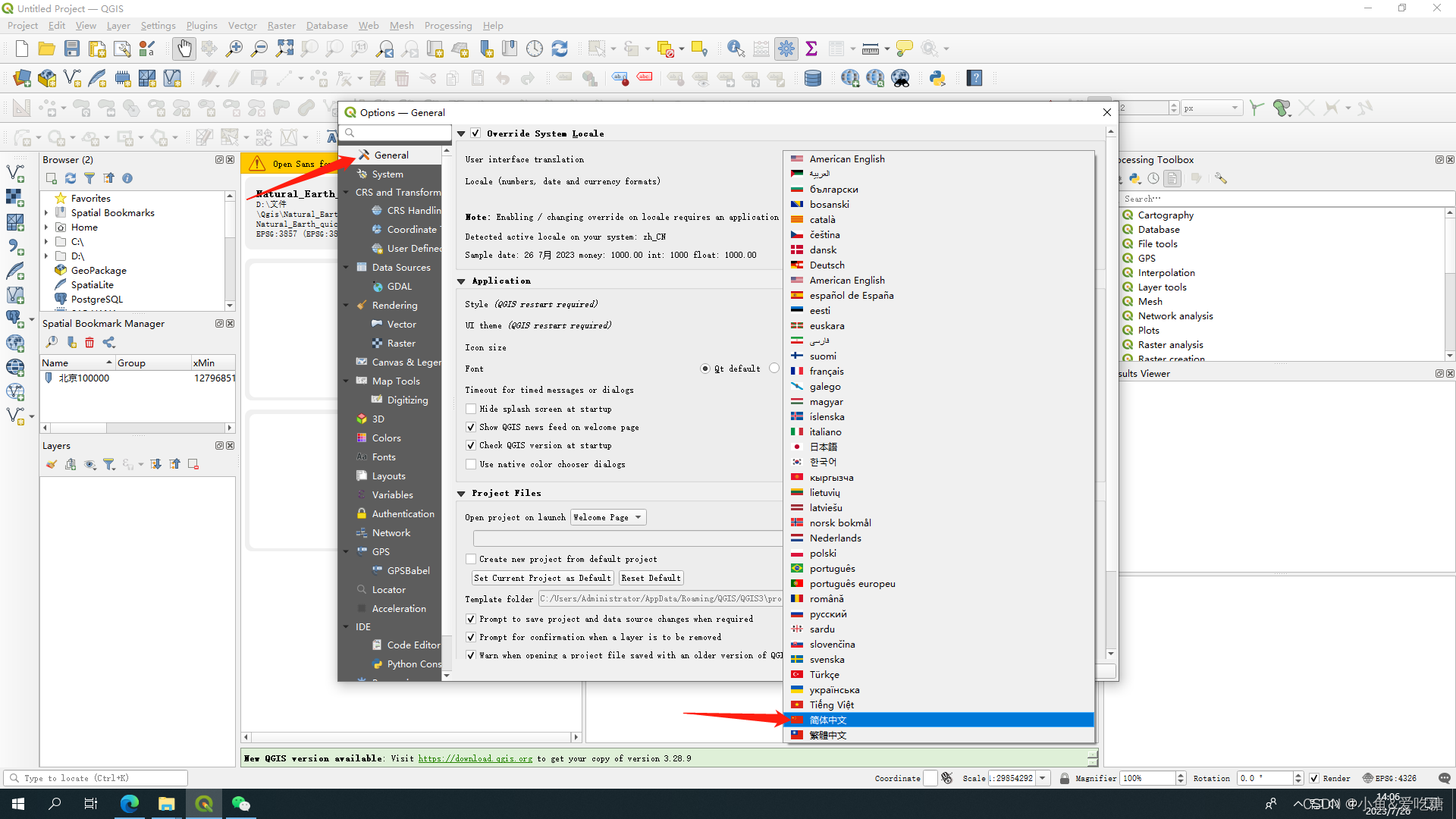
Task: Click the Zoom Out magnifier tool
Action: (259, 49)
